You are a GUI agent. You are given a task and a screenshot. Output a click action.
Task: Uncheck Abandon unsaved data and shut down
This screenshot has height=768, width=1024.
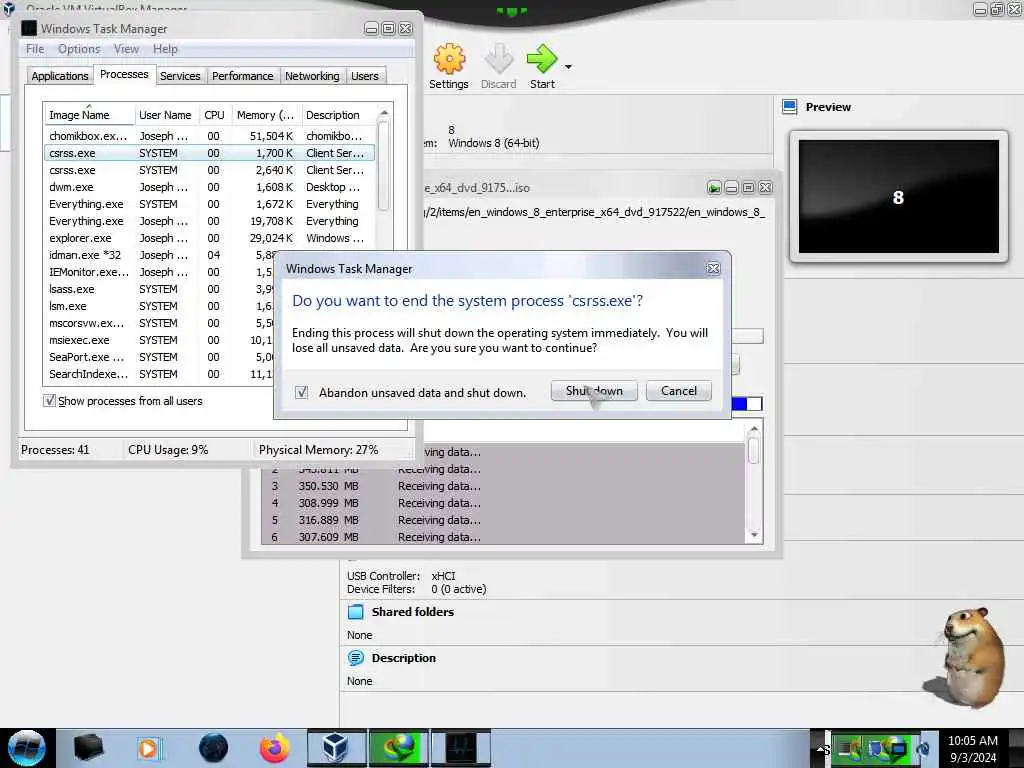(x=301, y=392)
